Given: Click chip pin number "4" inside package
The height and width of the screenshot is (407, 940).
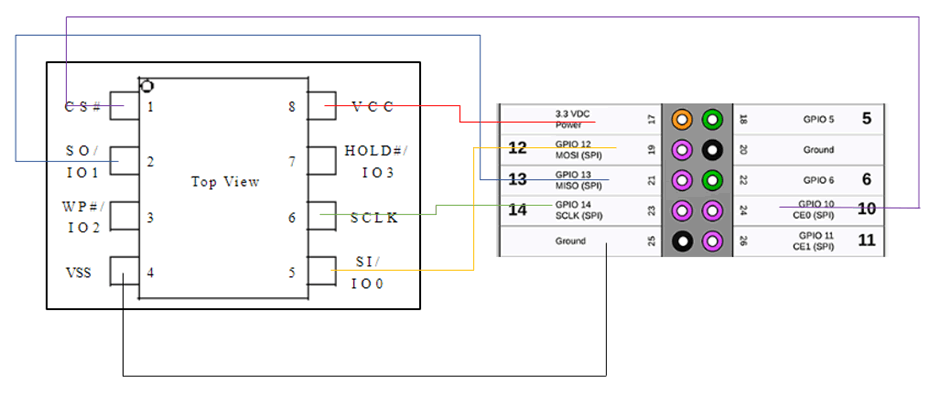Looking at the screenshot, I should [150, 273].
